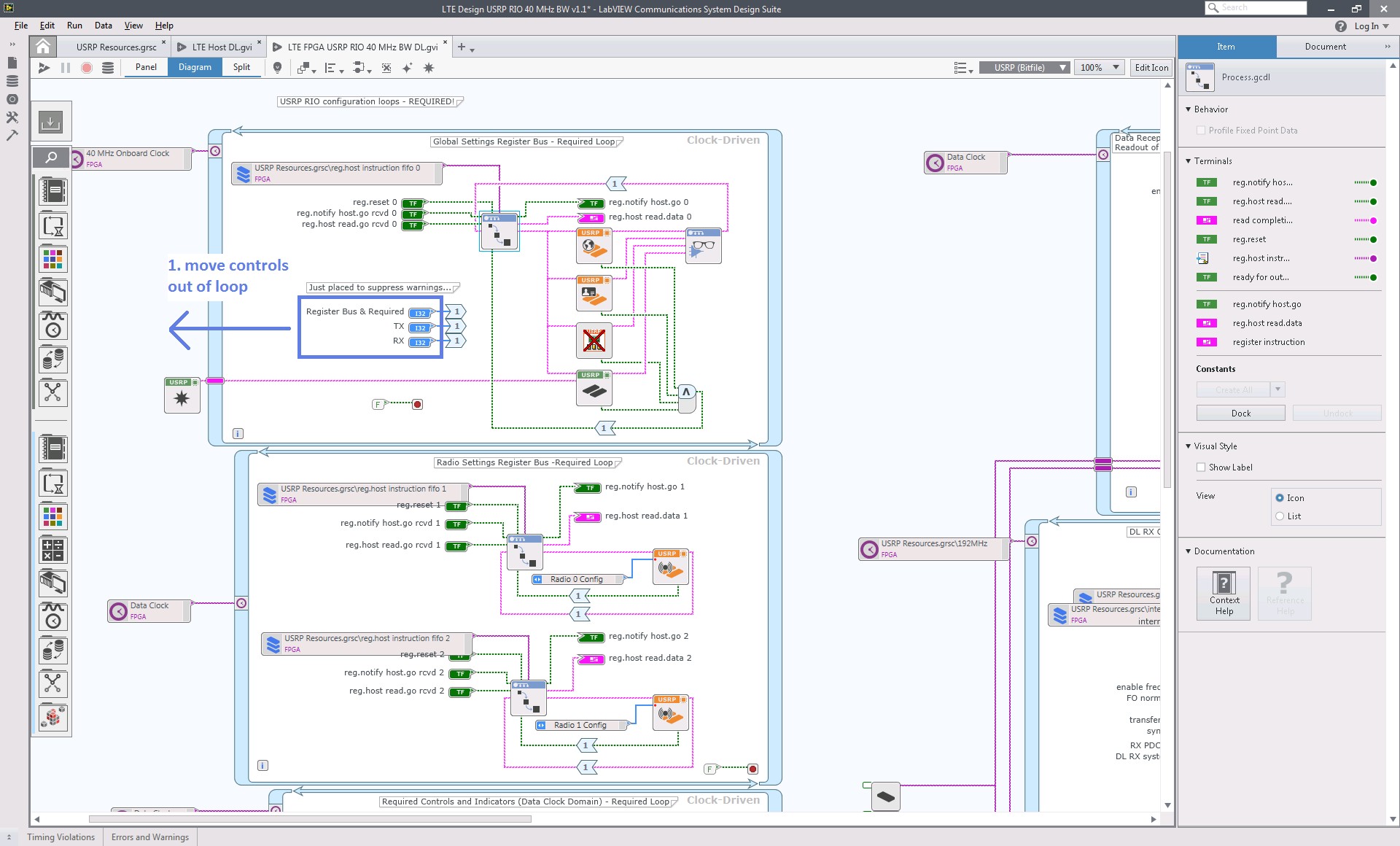Open the upper waveform timing clock palette
This screenshot has height=846, width=1400.
tap(53, 326)
